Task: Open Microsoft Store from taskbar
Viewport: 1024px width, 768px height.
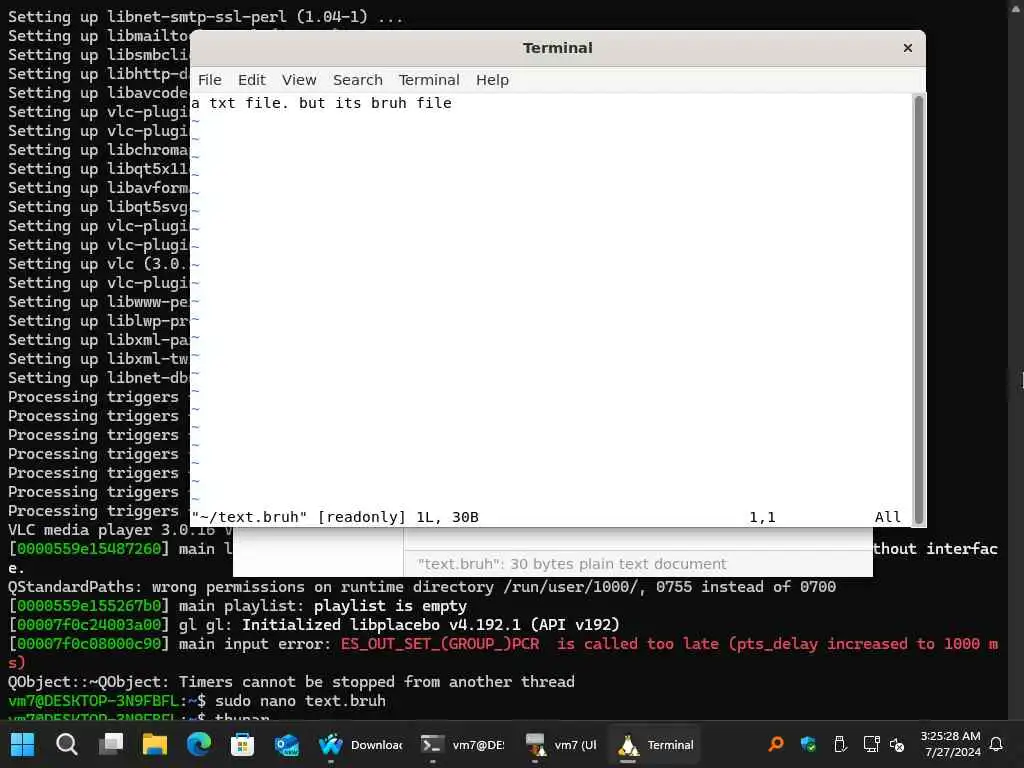Action: [x=242, y=744]
